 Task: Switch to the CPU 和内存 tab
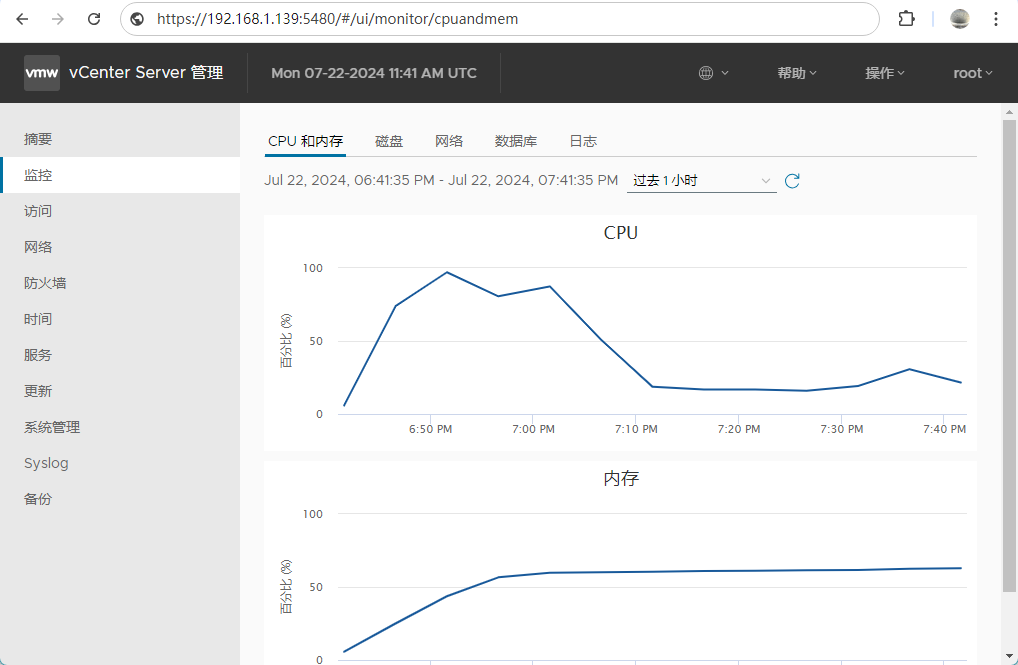coord(305,141)
